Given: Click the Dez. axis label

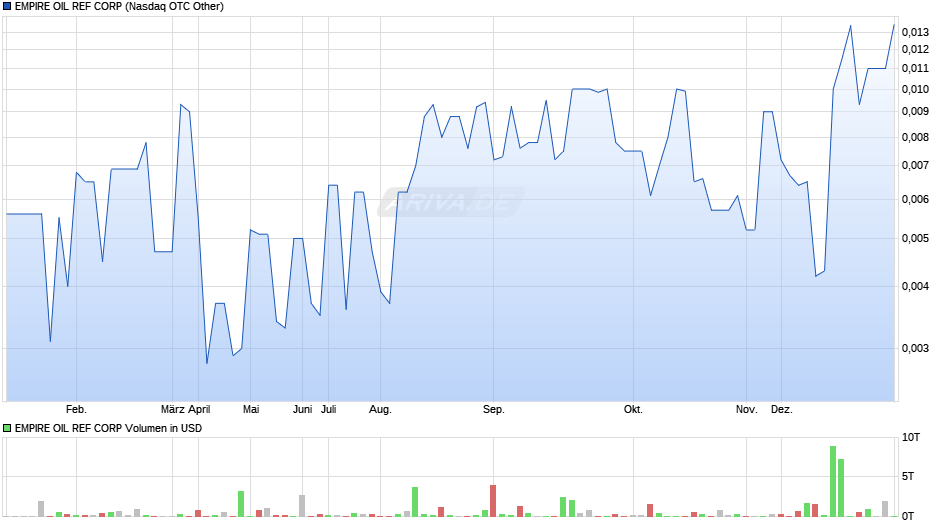Looking at the screenshot, I should 781,410.
